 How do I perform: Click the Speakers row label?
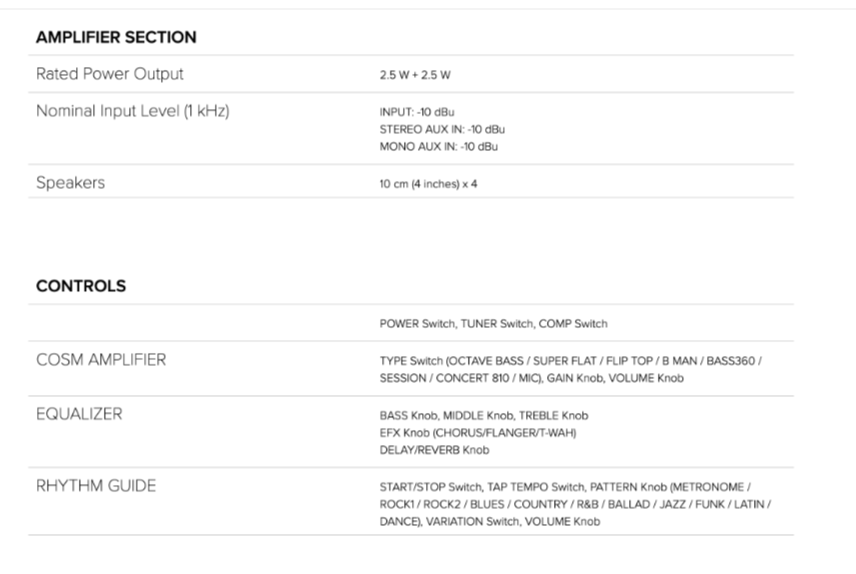pyautogui.click(x=70, y=182)
